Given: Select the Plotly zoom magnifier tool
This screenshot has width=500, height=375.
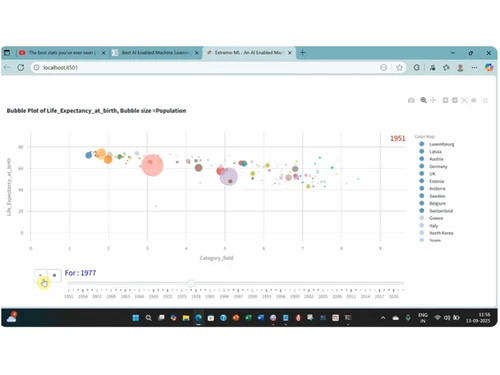Looking at the screenshot, I should (x=423, y=100).
